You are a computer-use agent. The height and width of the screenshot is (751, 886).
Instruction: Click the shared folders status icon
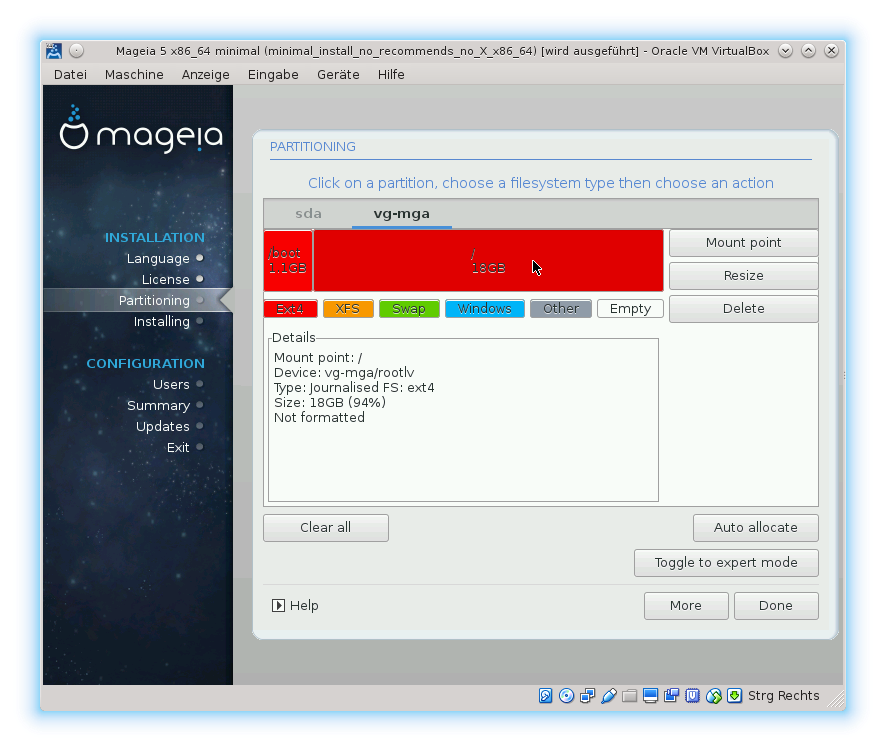629,696
